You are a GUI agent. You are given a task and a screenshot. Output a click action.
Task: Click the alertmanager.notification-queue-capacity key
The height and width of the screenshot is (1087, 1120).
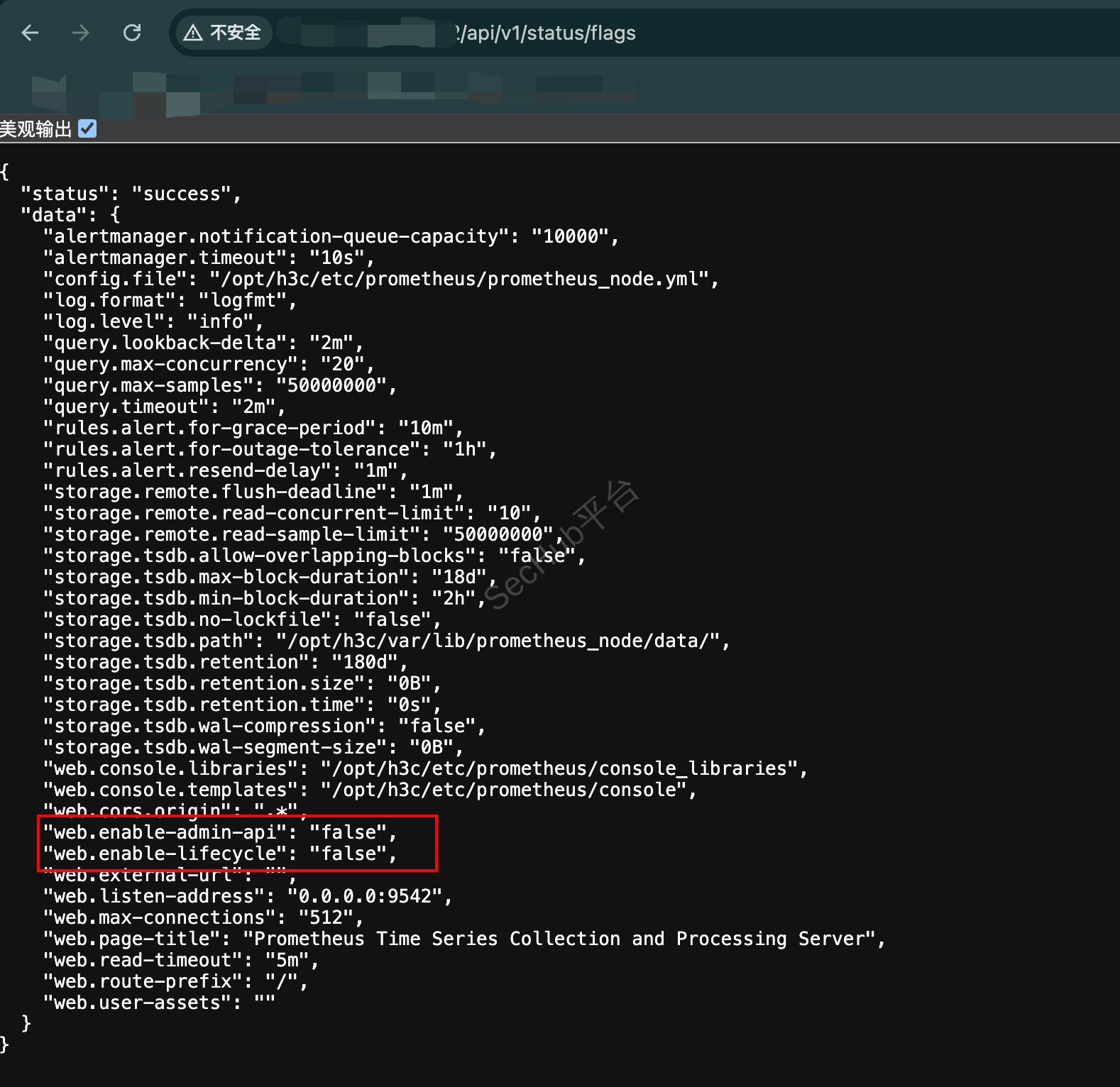coord(276,236)
